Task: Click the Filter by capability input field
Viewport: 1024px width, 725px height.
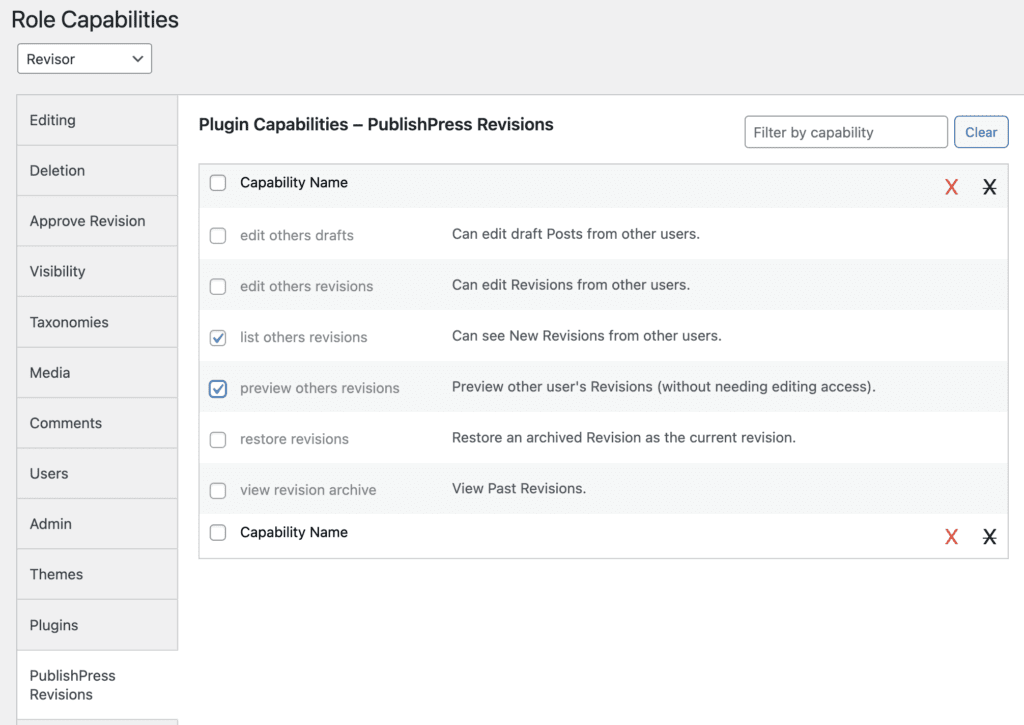Action: (x=845, y=131)
